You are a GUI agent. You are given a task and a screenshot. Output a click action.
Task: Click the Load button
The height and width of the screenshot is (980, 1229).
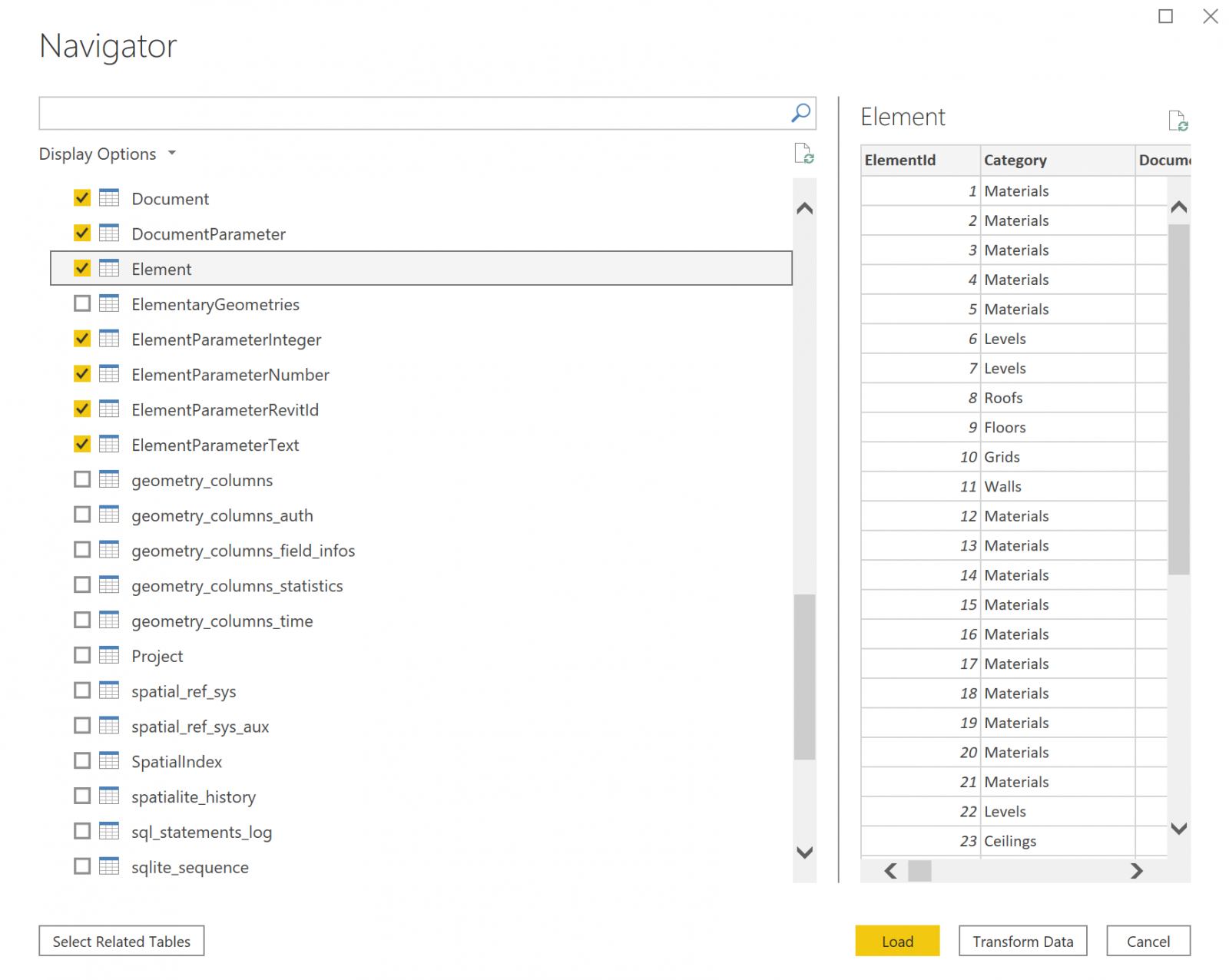(896, 941)
